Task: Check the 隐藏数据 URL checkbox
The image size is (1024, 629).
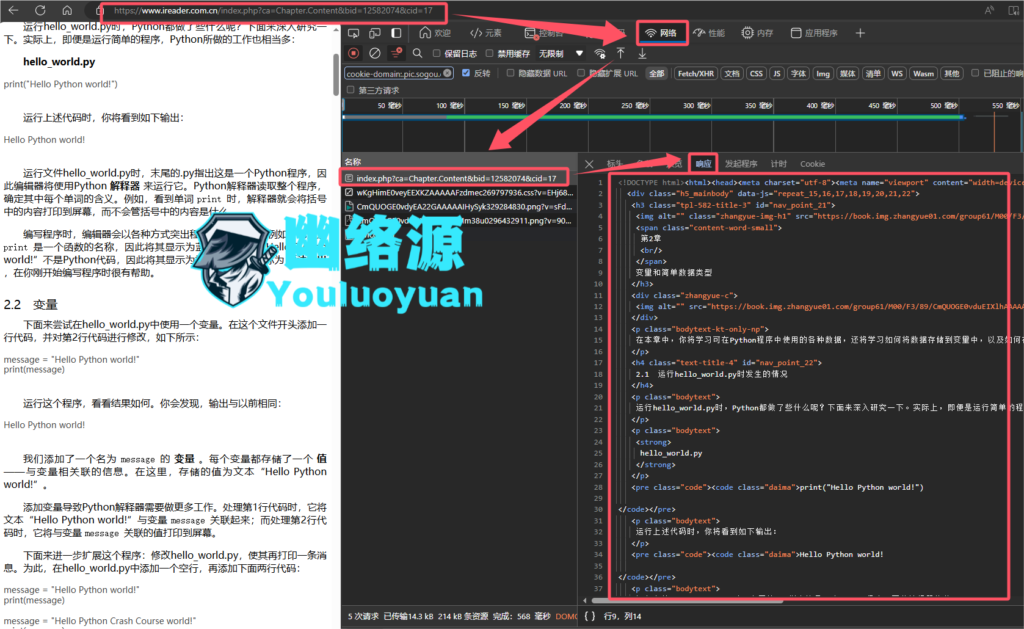Action: [510, 73]
